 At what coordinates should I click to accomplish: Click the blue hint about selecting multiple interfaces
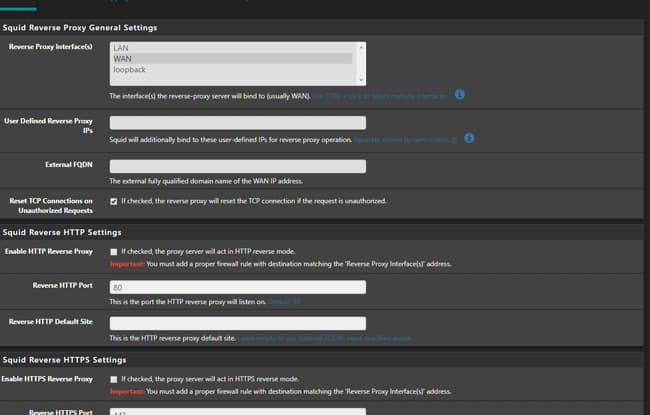pyautogui.click(x=380, y=96)
